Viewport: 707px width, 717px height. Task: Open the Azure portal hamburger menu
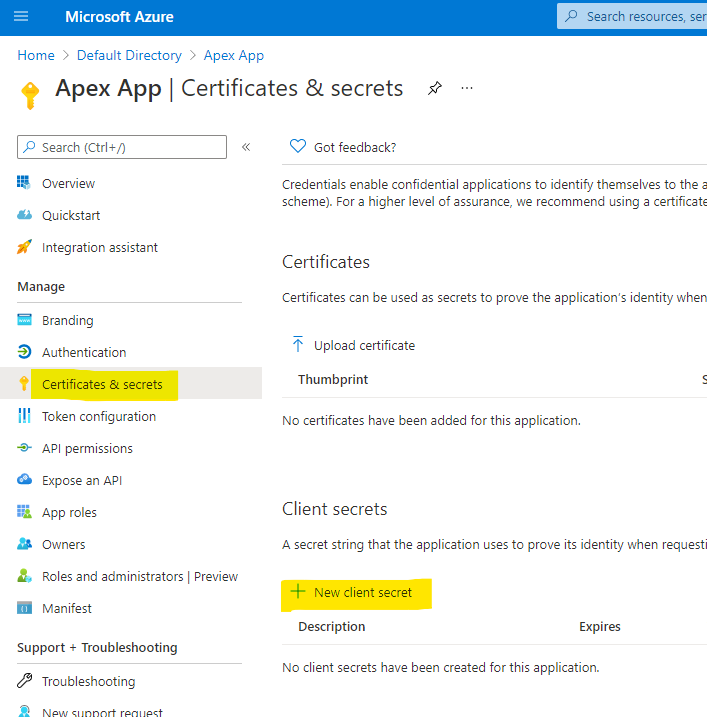point(21,17)
